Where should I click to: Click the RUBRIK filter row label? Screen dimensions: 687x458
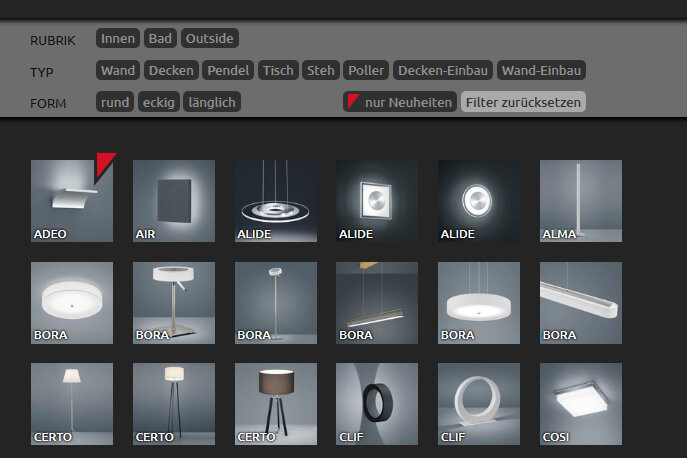[53, 40]
